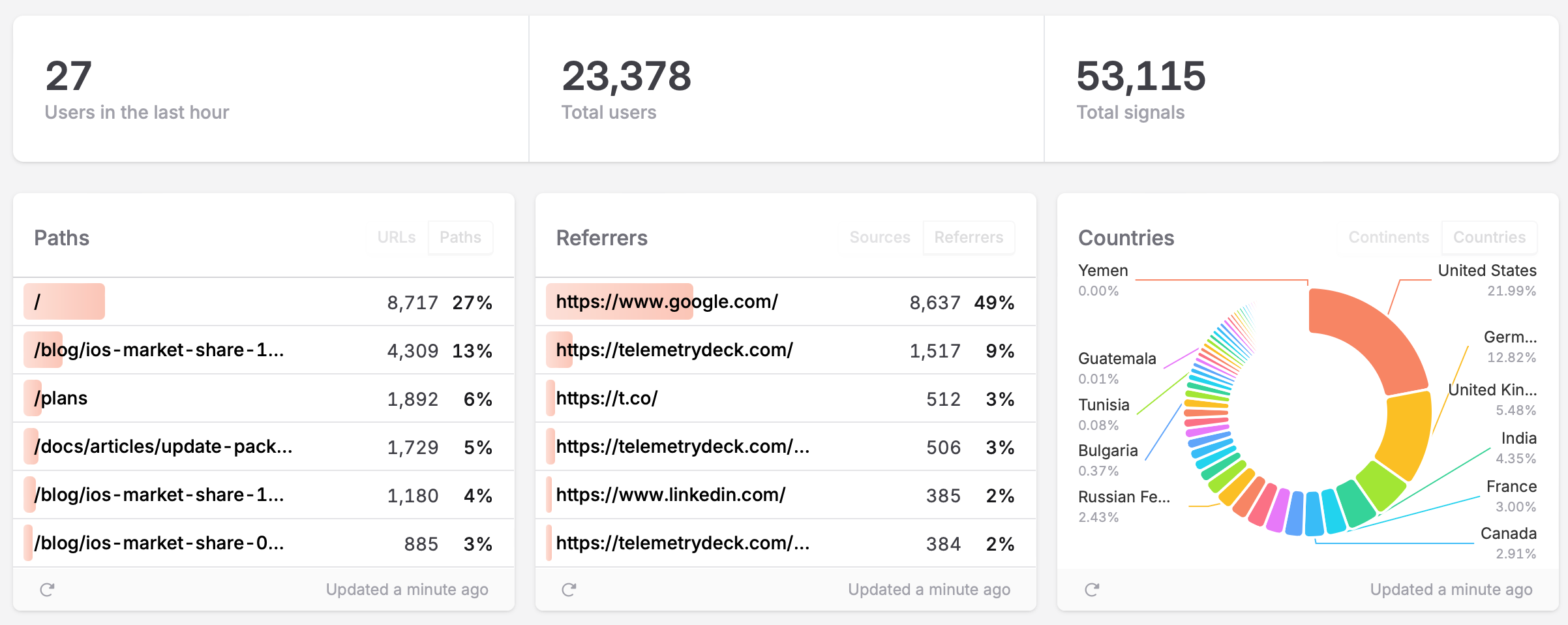Screen dimensions: 1568x625
Task: Select the Paths segment toggle
Action: click(460, 237)
